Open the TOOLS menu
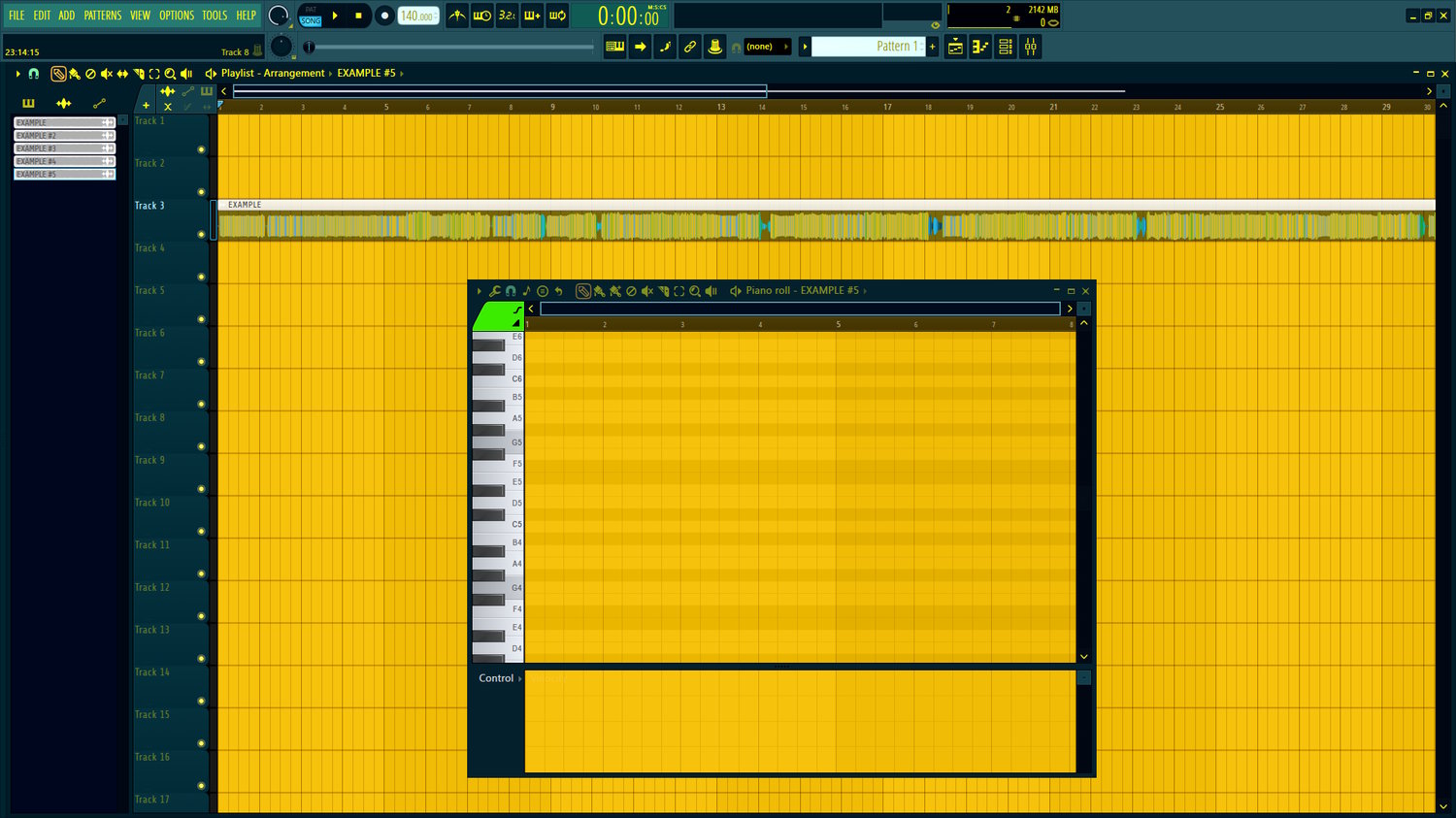Image resolution: width=1456 pixels, height=818 pixels. (215, 16)
